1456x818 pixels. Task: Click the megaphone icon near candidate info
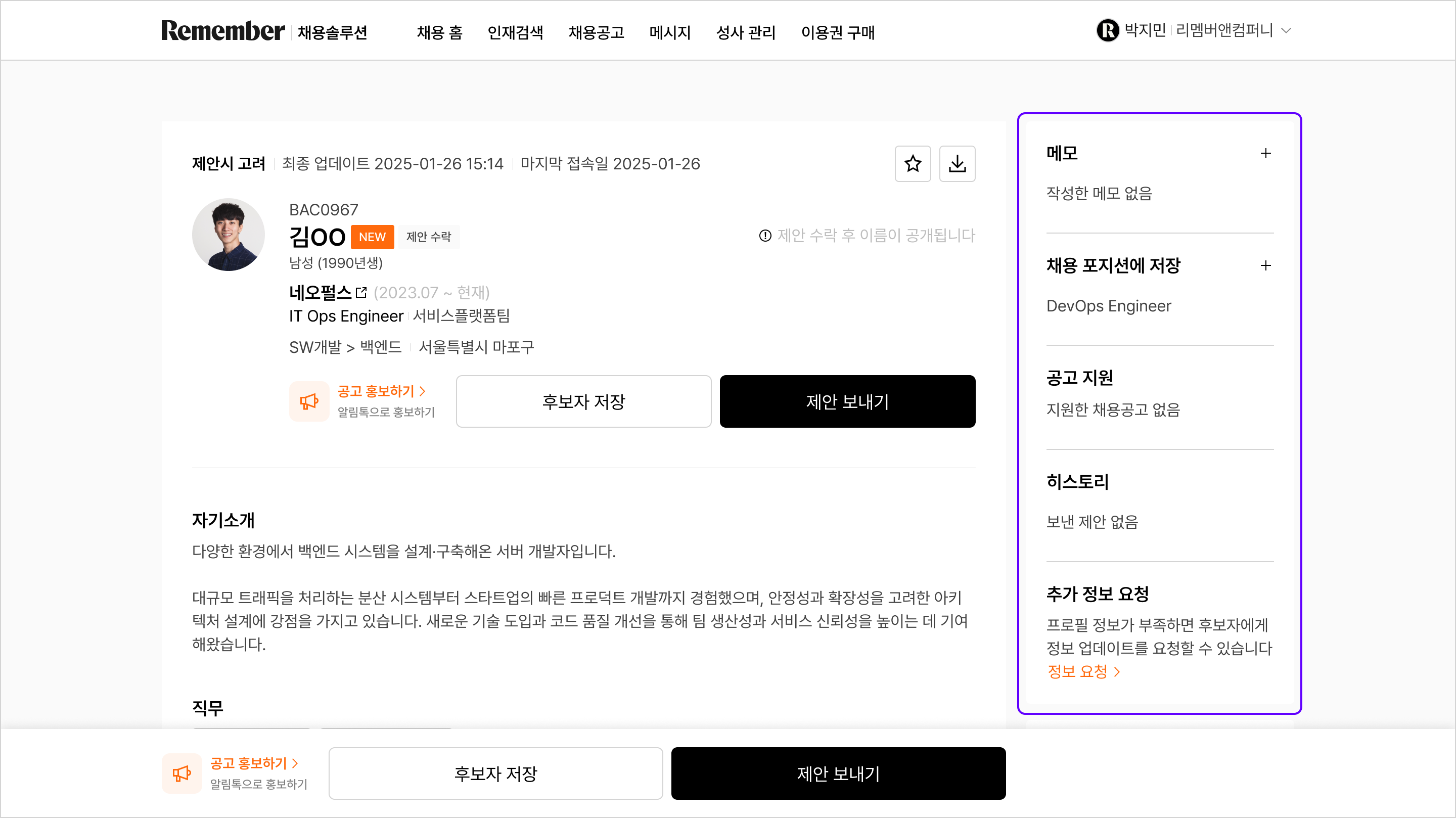(309, 401)
